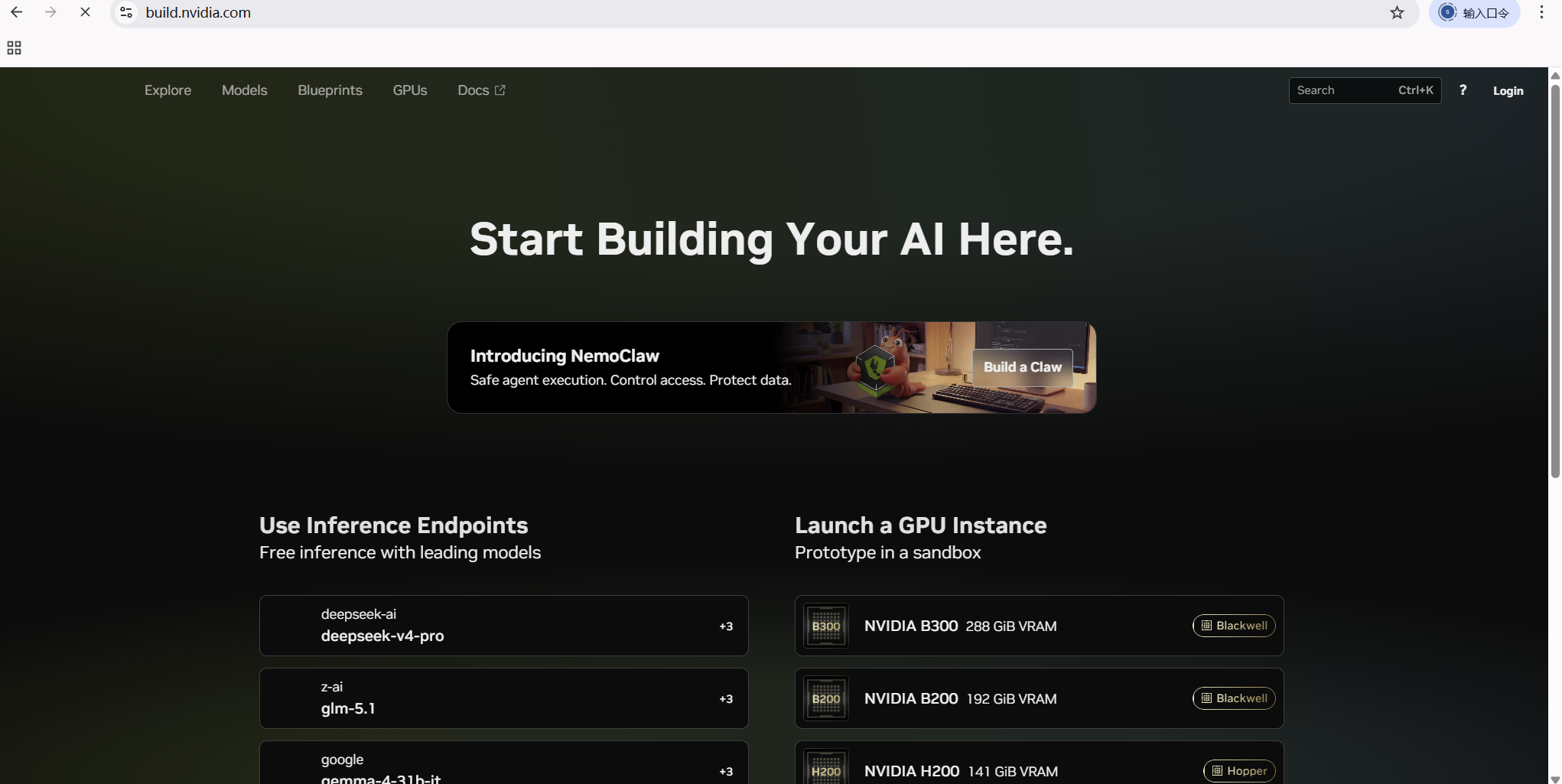Click the H200 chip icon
The width and height of the screenshot is (1562, 784).
826,767
